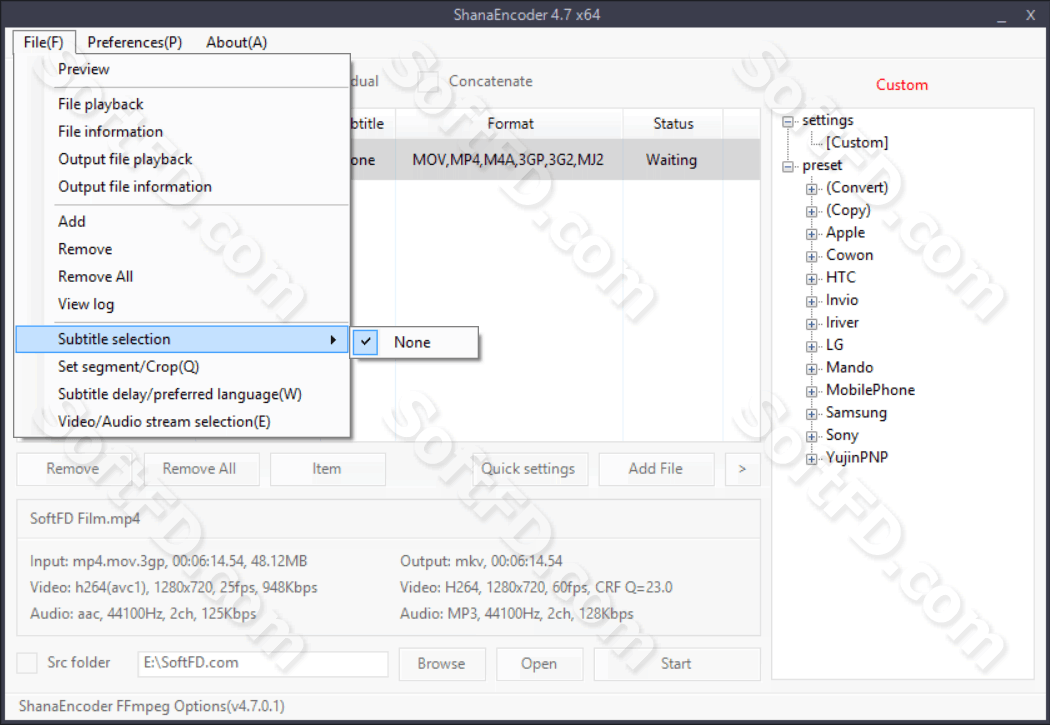Expand the (Convert) preset group
Screen dimensions: 1050x725
tap(812, 189)
